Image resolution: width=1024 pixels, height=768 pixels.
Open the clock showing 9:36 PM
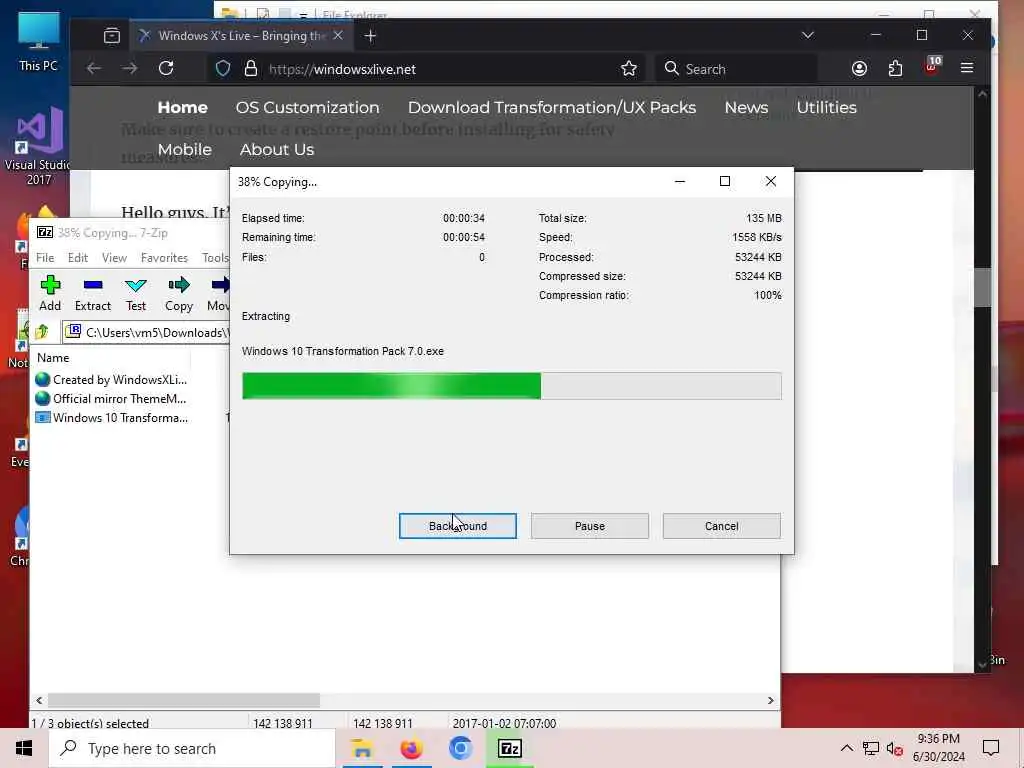(938, 748)
